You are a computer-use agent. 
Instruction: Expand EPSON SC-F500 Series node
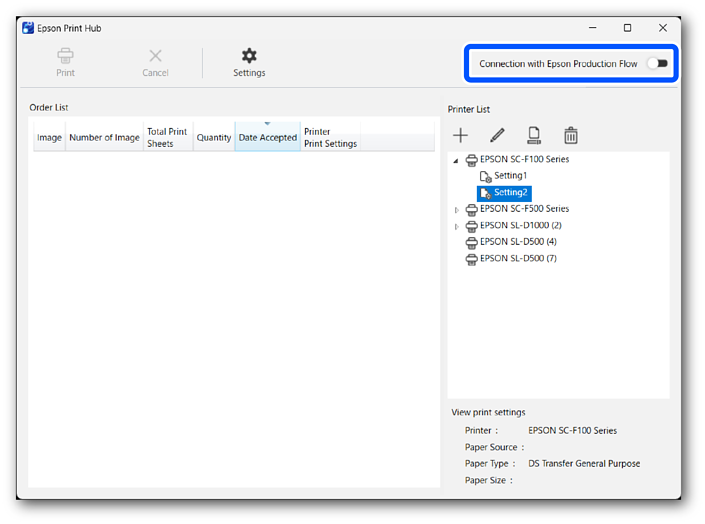[457, 210]
